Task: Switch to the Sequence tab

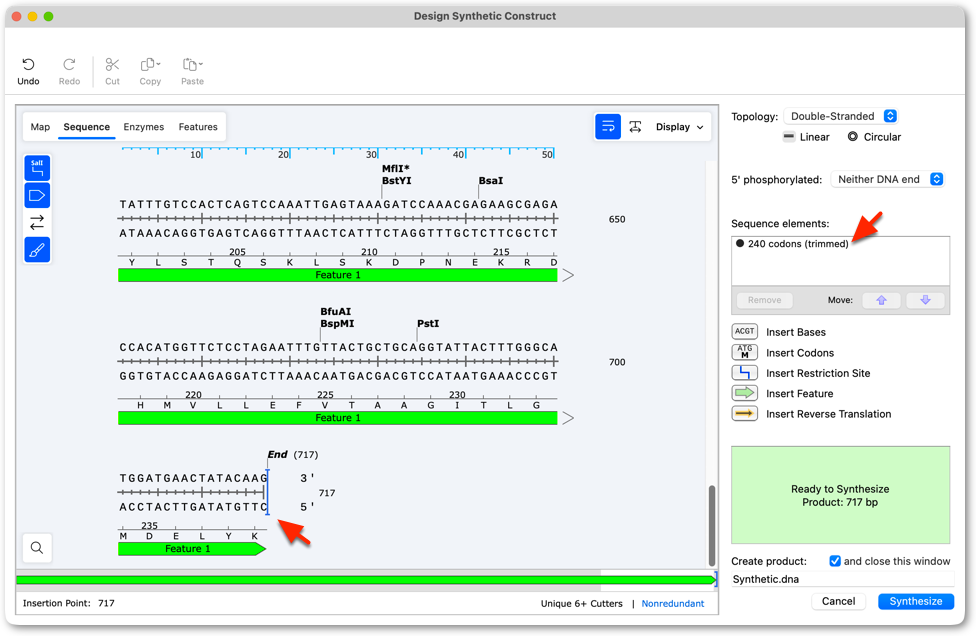Action: coord(87,127)
